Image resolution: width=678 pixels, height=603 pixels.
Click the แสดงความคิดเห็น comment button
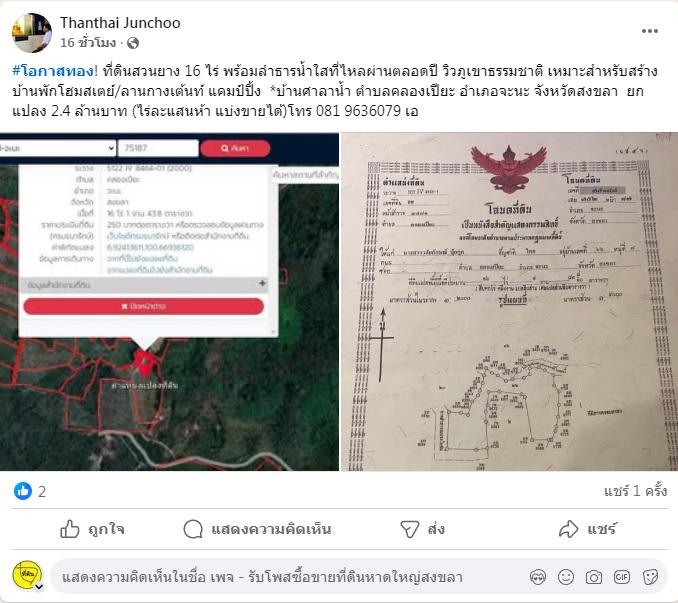pos(257,529)
